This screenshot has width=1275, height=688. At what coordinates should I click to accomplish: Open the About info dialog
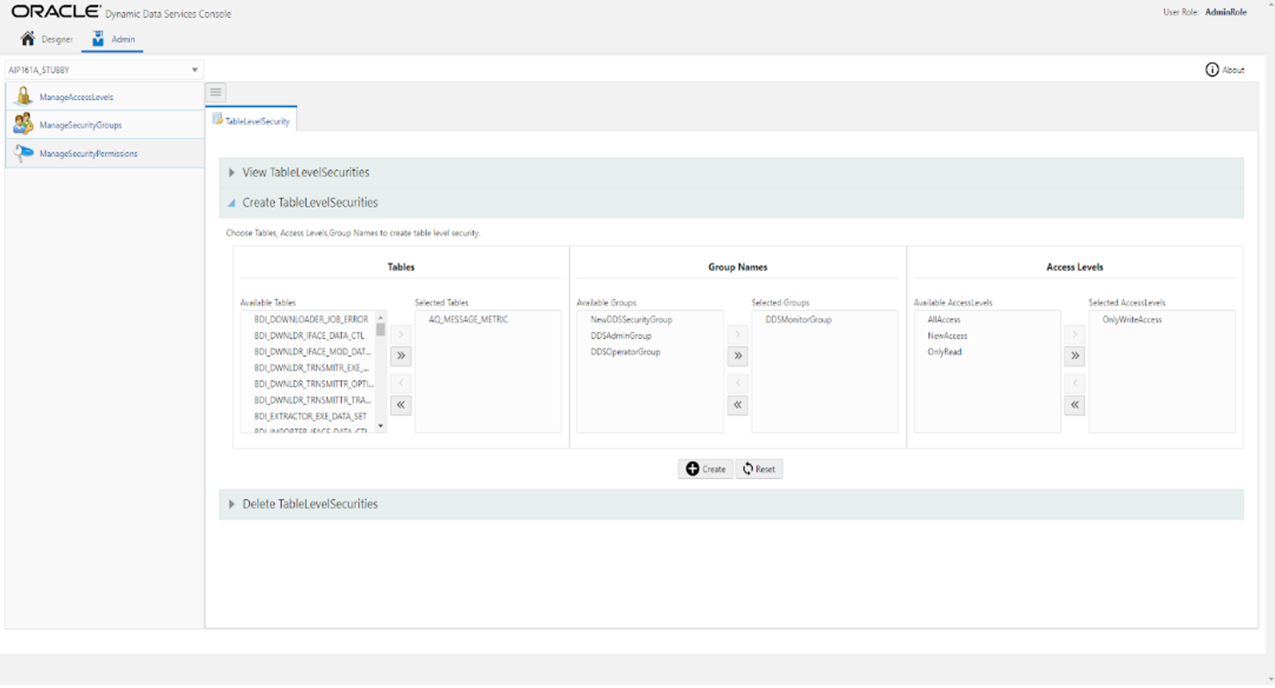(1225, 69)
